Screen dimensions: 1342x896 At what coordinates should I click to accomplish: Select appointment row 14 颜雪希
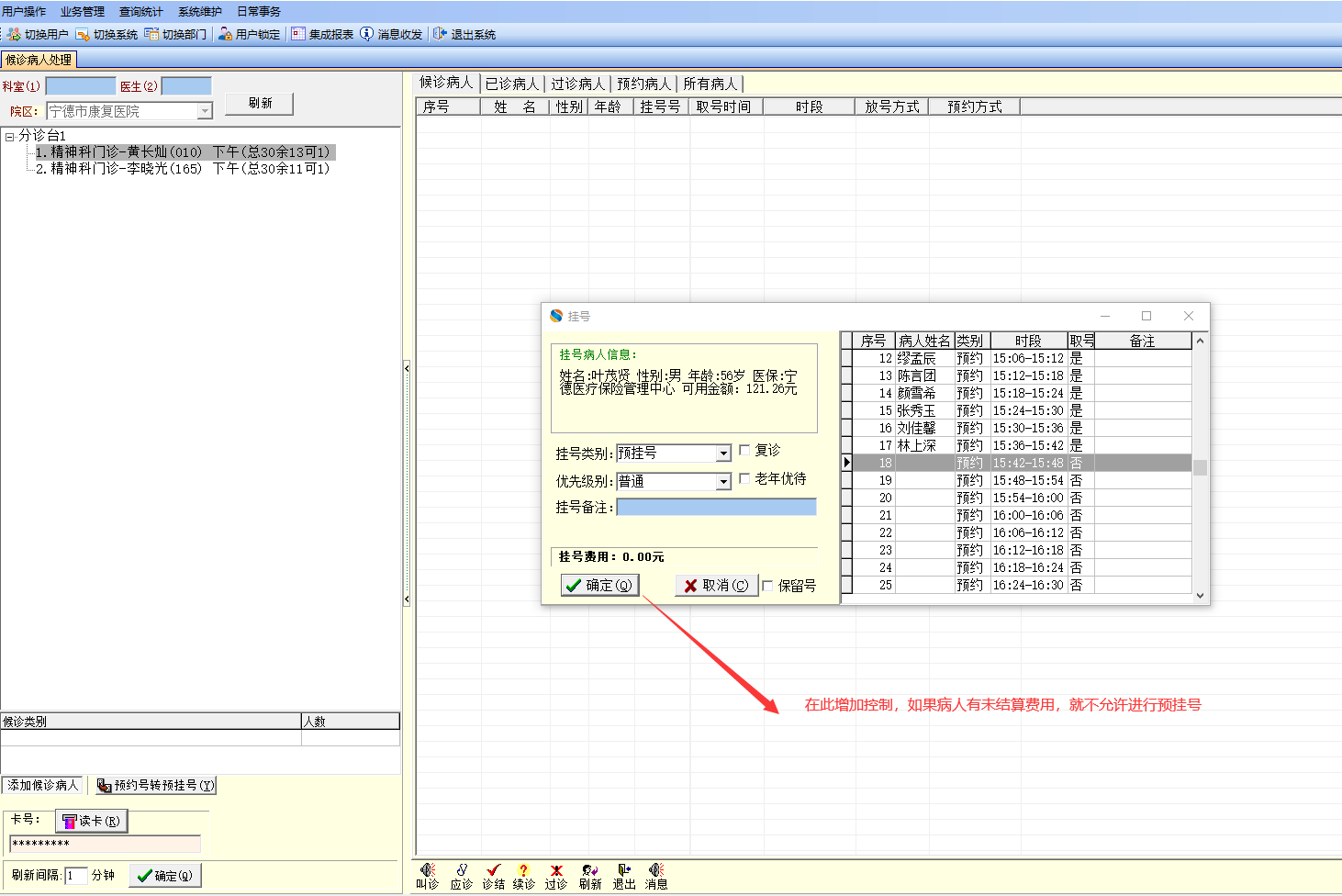coord(1022,394)
